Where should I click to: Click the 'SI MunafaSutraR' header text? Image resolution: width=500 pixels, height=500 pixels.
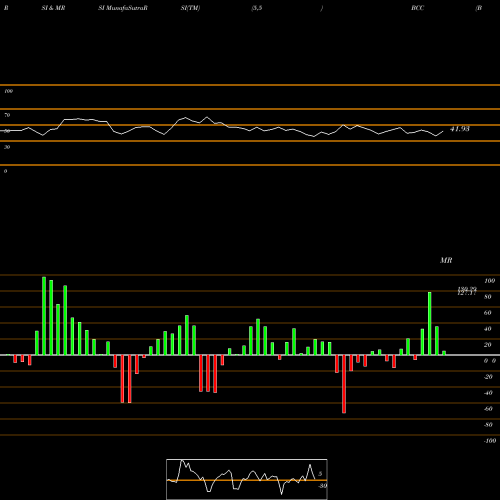tap(123, 8)
